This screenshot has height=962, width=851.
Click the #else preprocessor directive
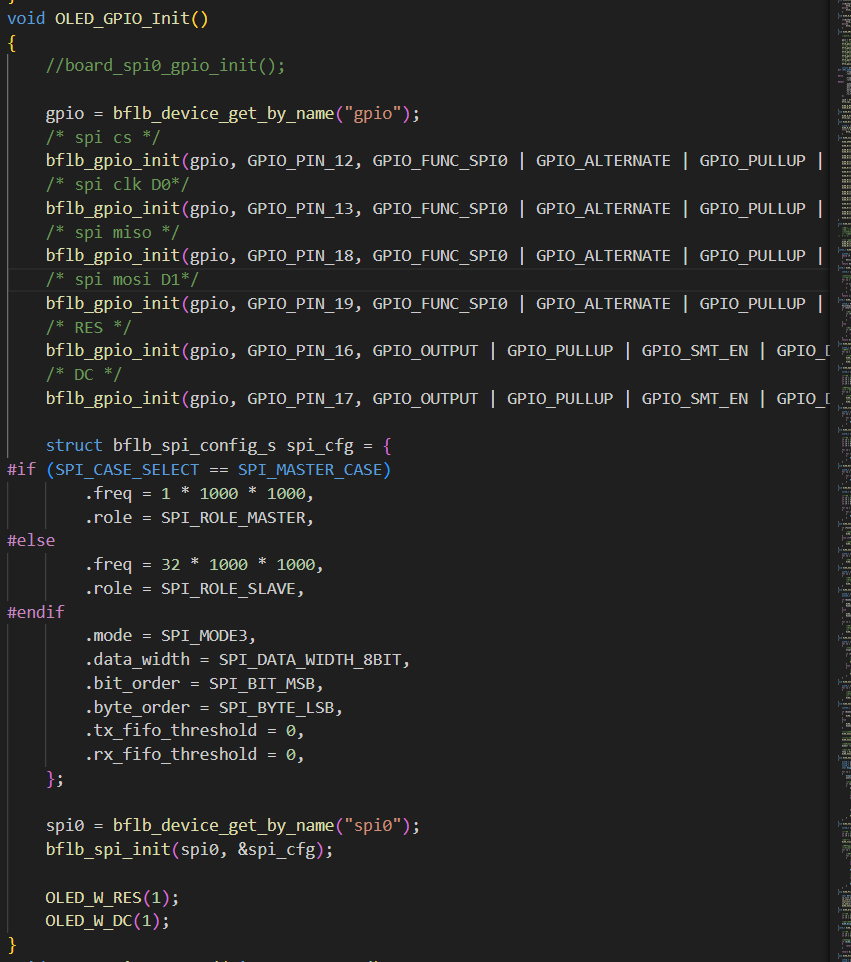point(31,541)
